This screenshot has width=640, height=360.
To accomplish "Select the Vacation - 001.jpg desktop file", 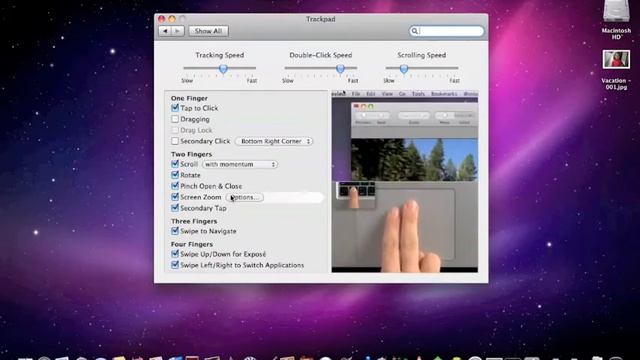I will tap(616, 69).
